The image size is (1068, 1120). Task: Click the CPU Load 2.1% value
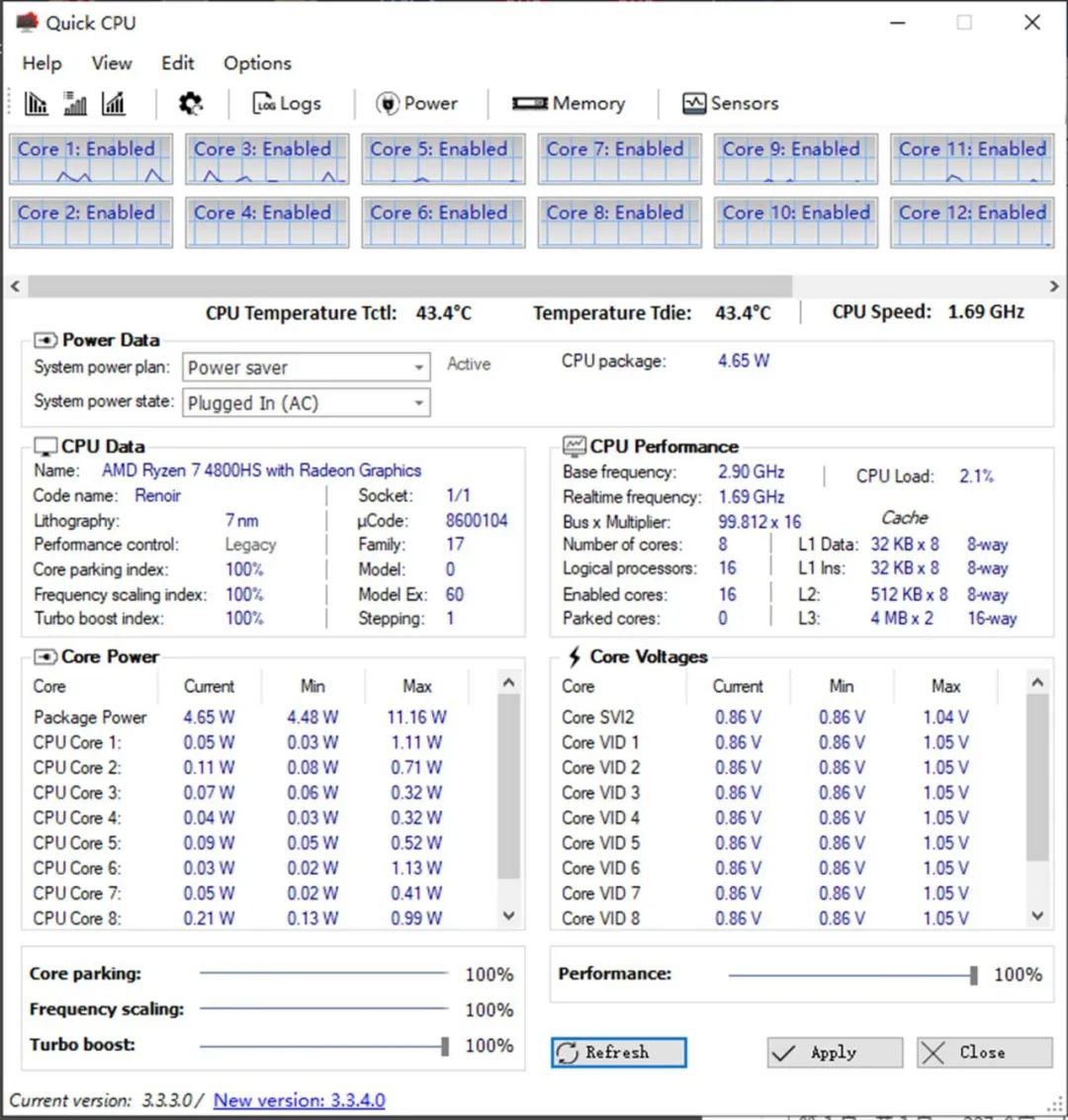pos(977,475)
